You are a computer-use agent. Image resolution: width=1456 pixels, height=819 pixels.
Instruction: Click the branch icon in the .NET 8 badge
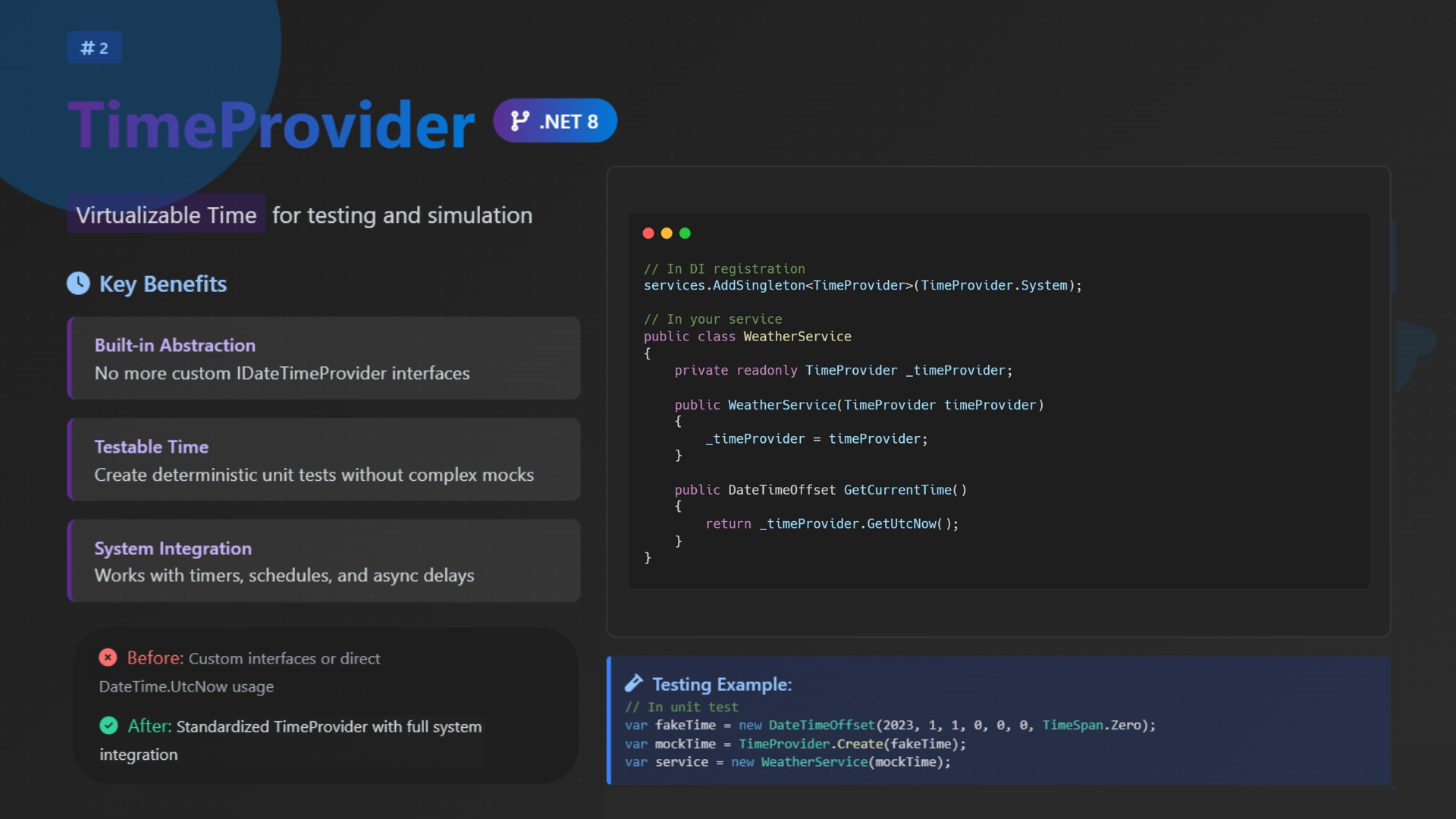click(x=520, y=121)
